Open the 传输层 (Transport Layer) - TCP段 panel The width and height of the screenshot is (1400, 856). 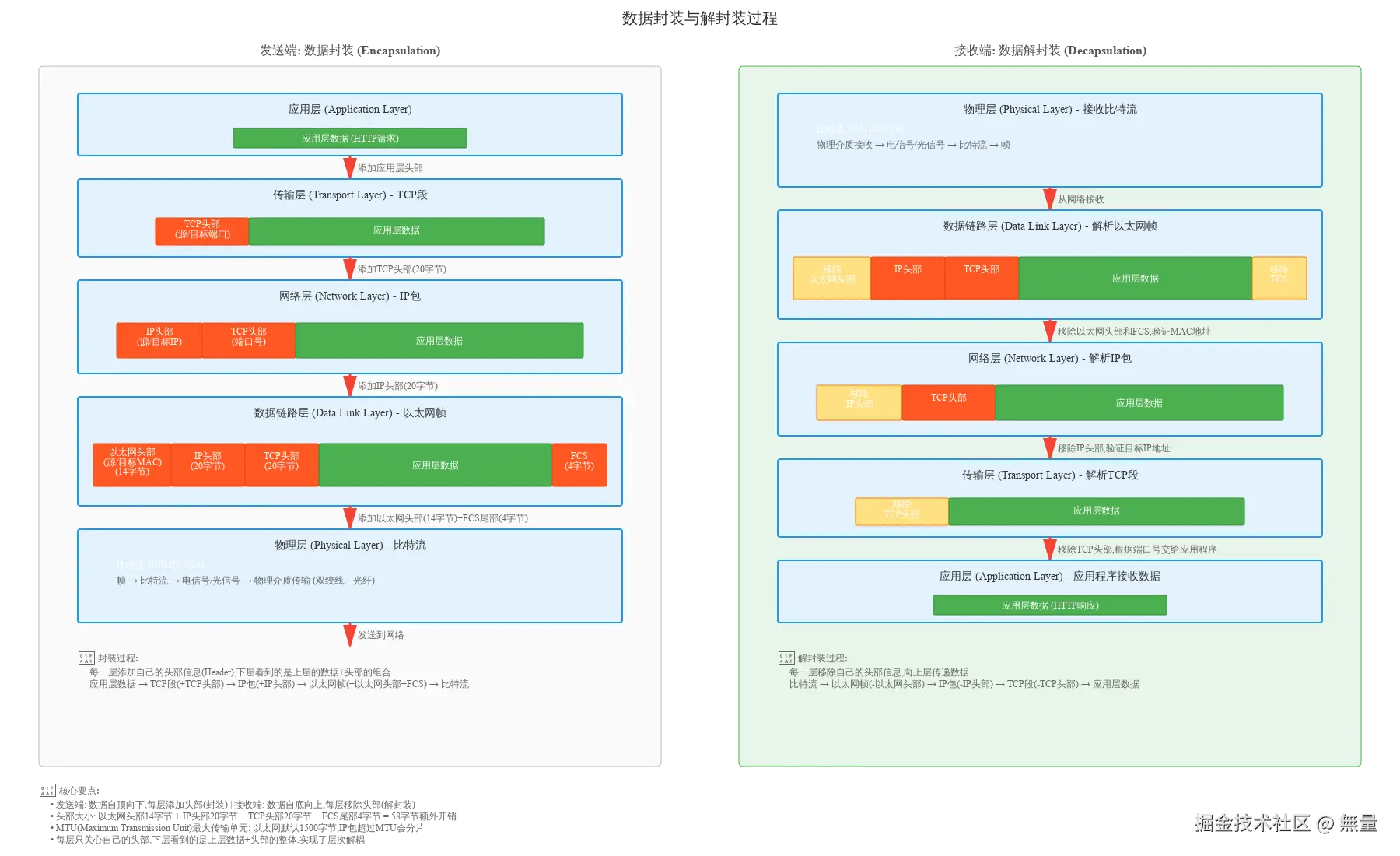(349, 195)
